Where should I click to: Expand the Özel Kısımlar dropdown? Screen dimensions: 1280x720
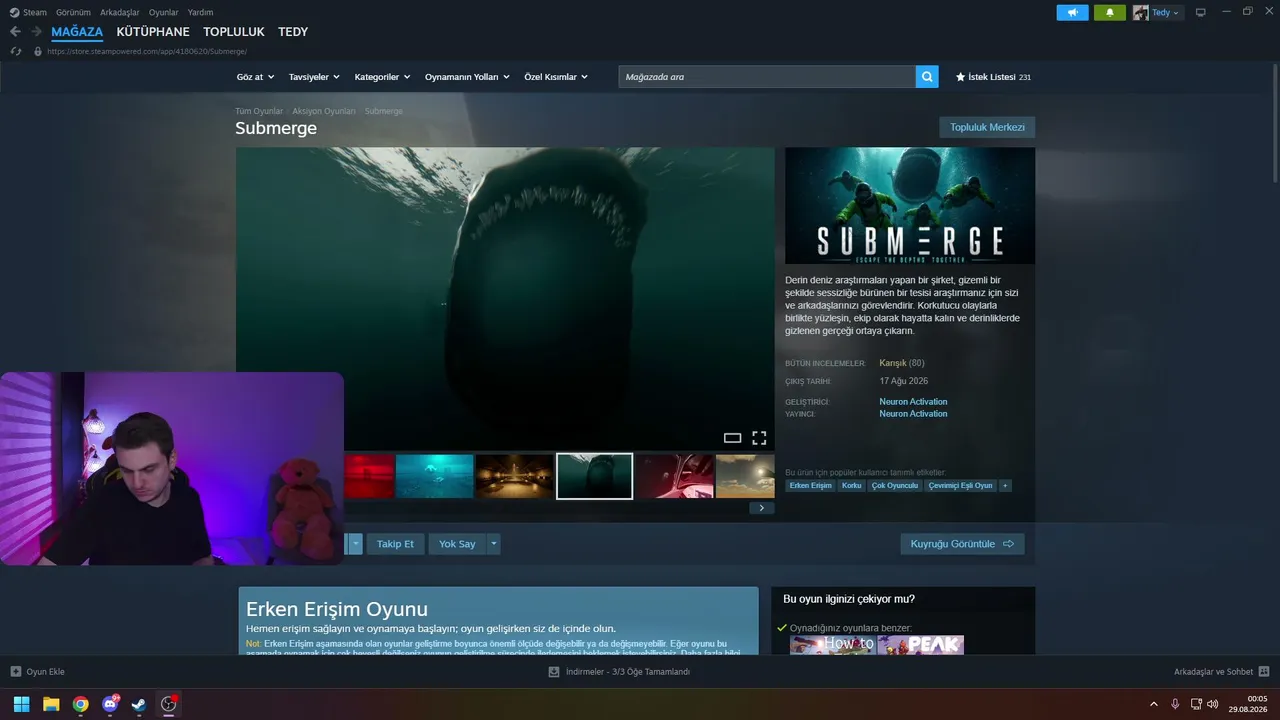tap(556, 77)
